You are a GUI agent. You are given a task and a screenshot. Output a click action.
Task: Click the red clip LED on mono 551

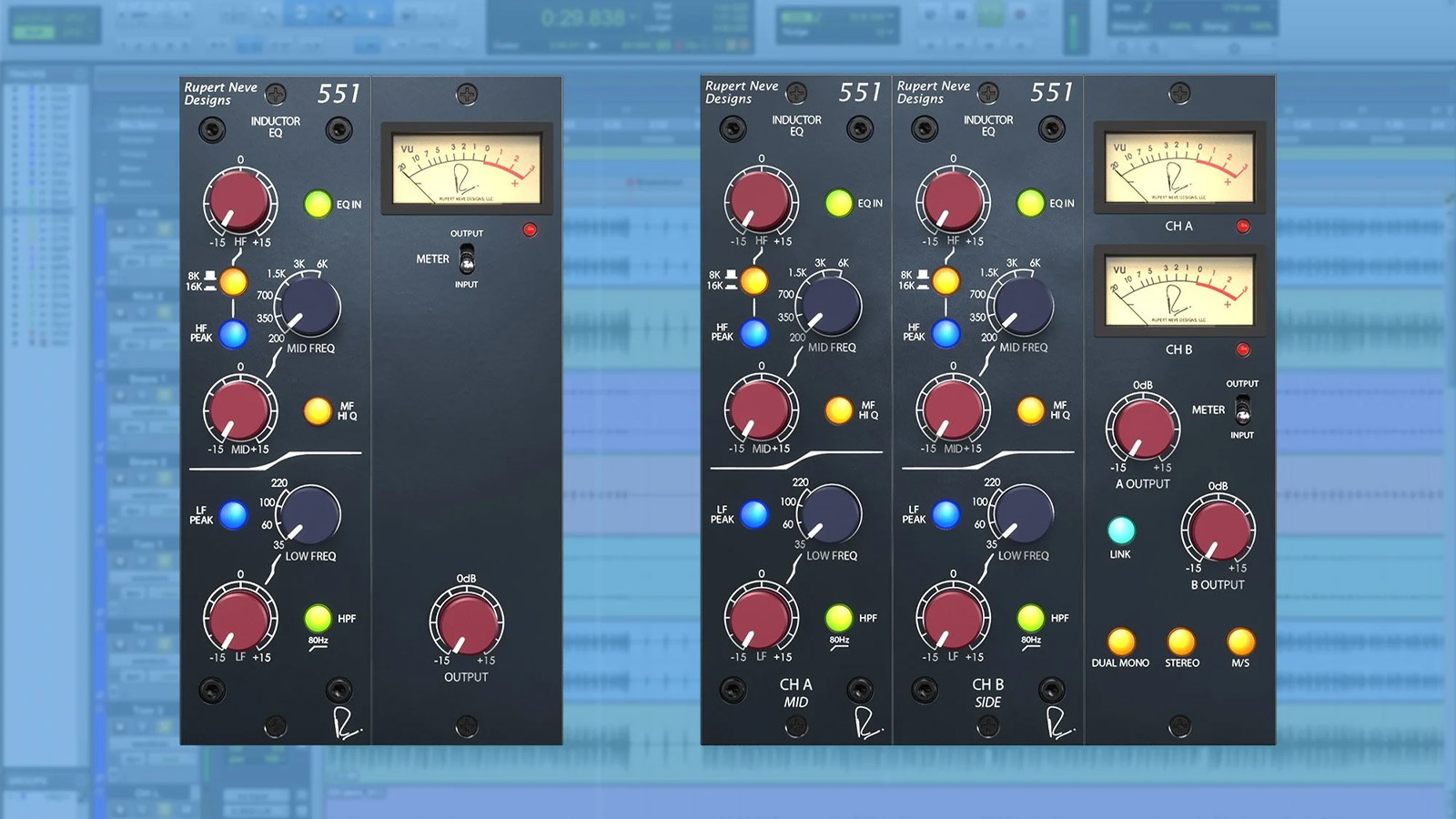[x=530, y=229]
